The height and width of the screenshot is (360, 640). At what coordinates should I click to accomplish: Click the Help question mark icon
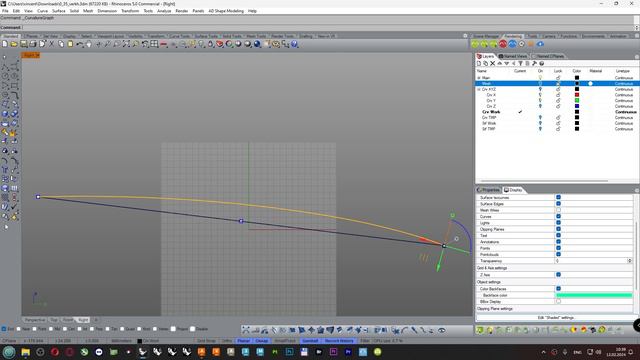tap(294, 44)
